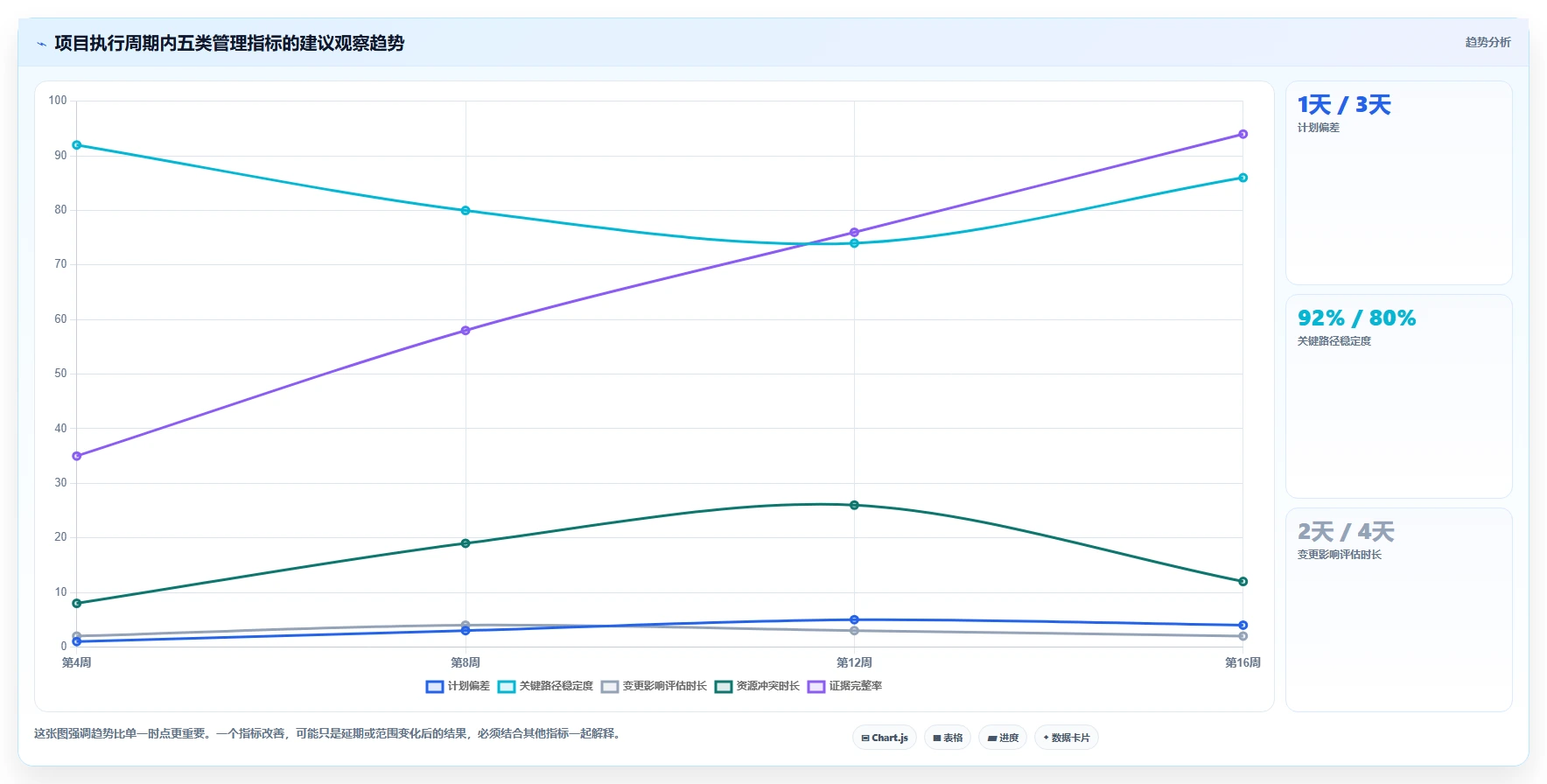Click 关键路径稳定度 data point at 第16周
The height and width of the screenshot is (784, 1547).
(1242, 178)
